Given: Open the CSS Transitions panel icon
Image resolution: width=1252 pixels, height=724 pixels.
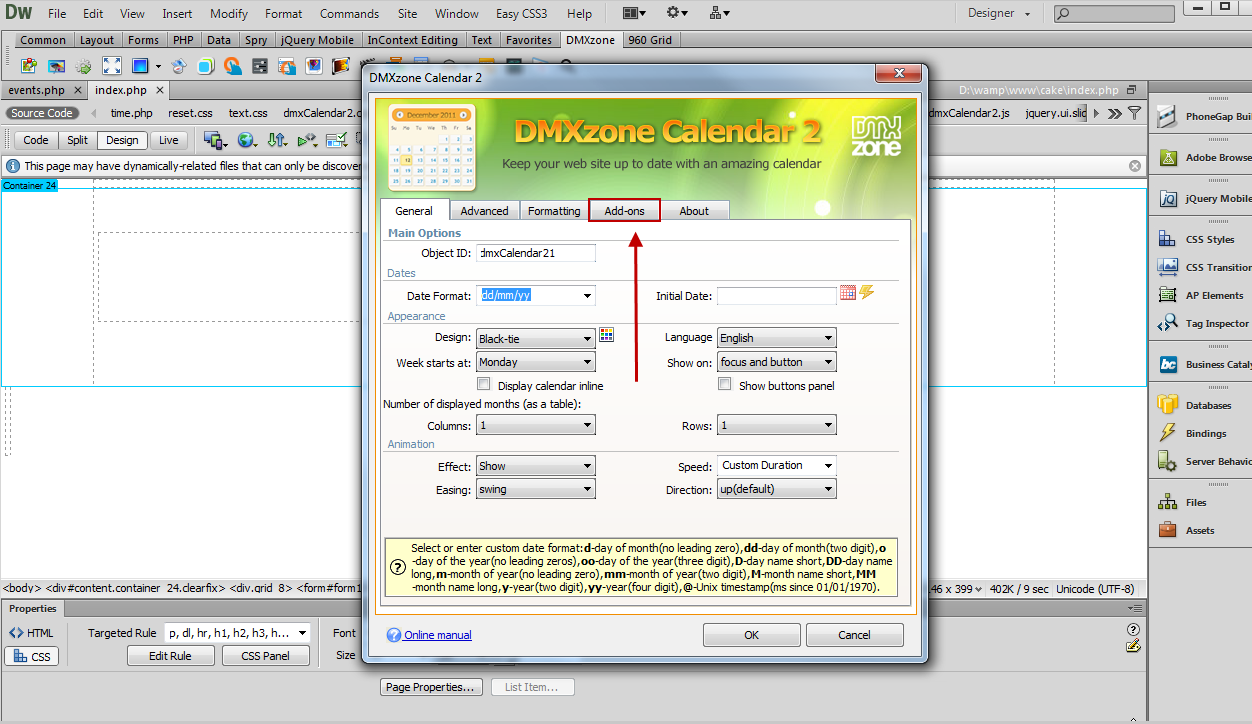Looking at the screenshot, I should click(1167, 267).
